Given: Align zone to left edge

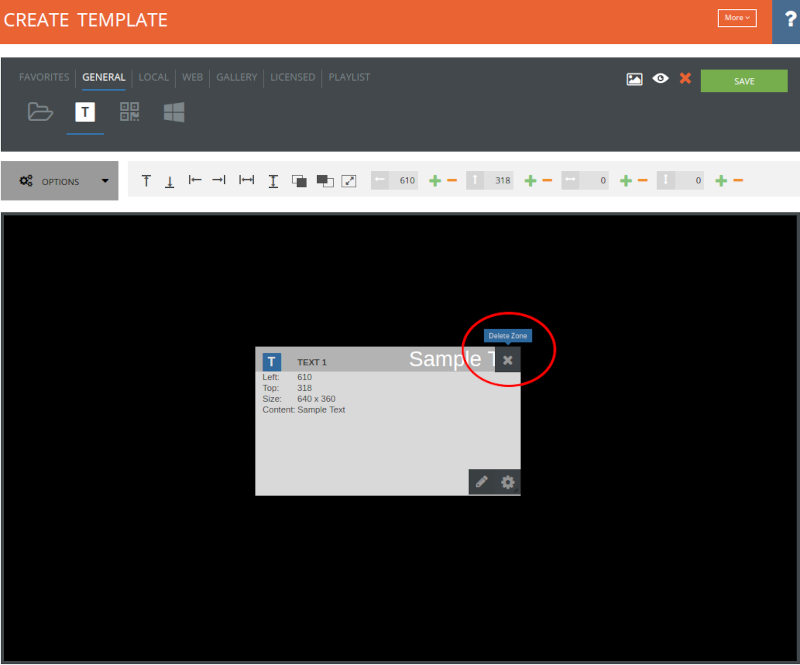Looking at the screenshot, I should point(195,180).
